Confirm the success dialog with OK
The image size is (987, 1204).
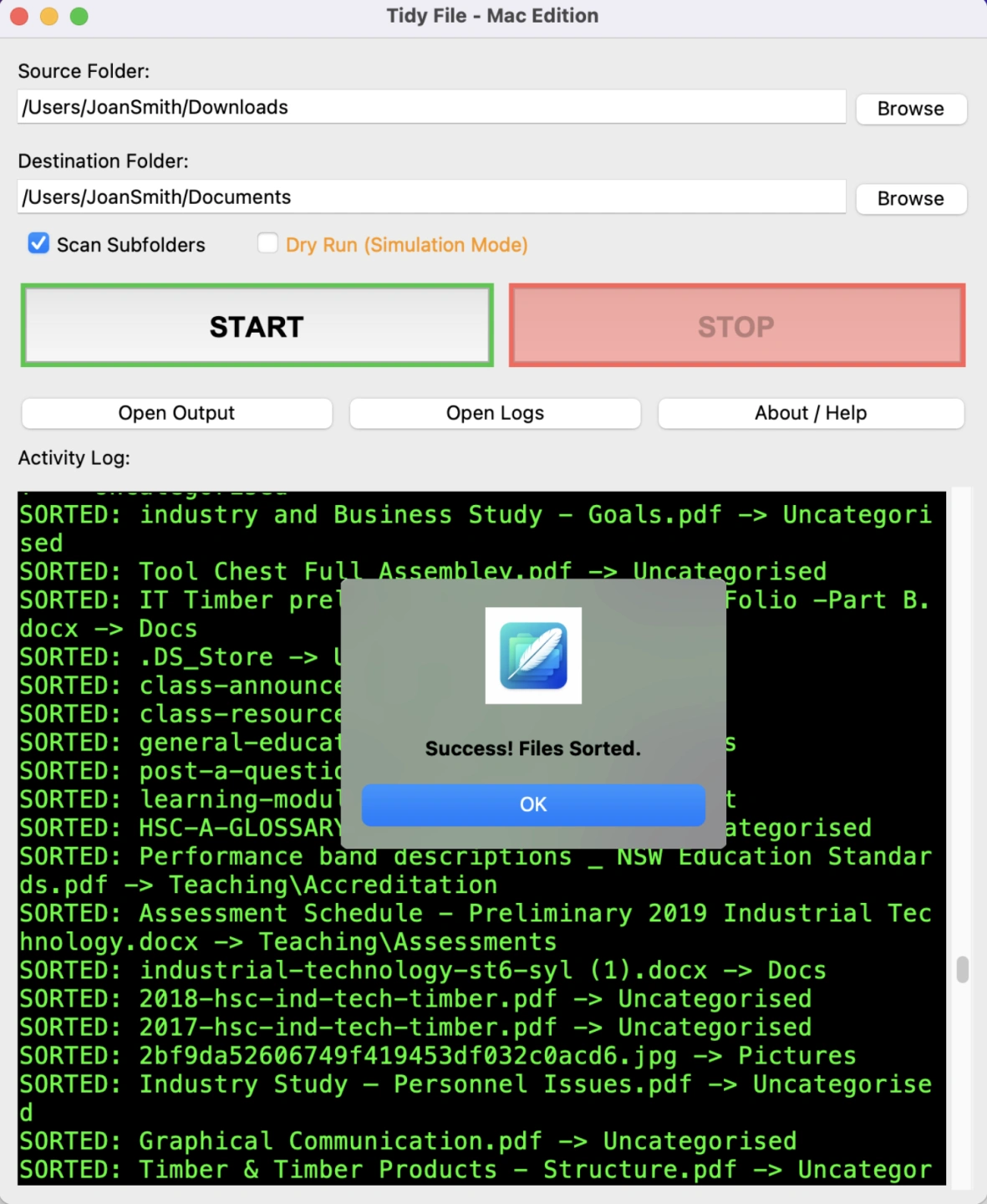[533, 804]
